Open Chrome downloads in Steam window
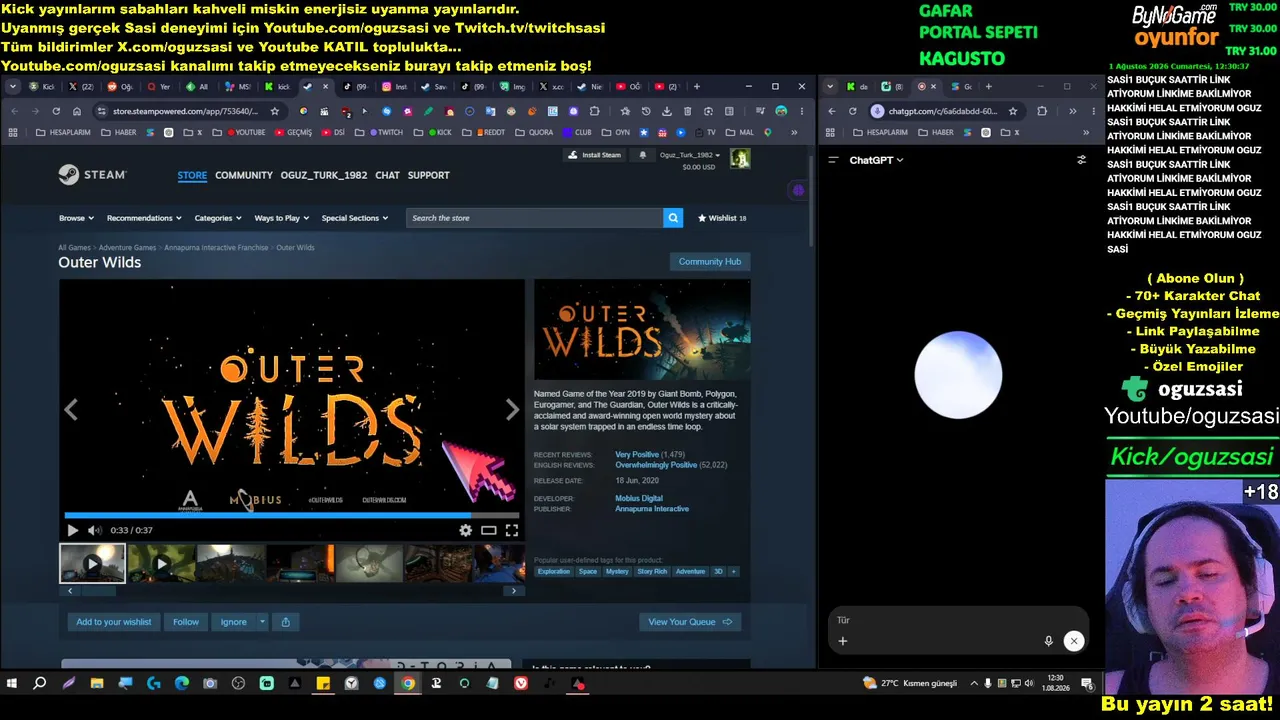 tap(666, 111)
